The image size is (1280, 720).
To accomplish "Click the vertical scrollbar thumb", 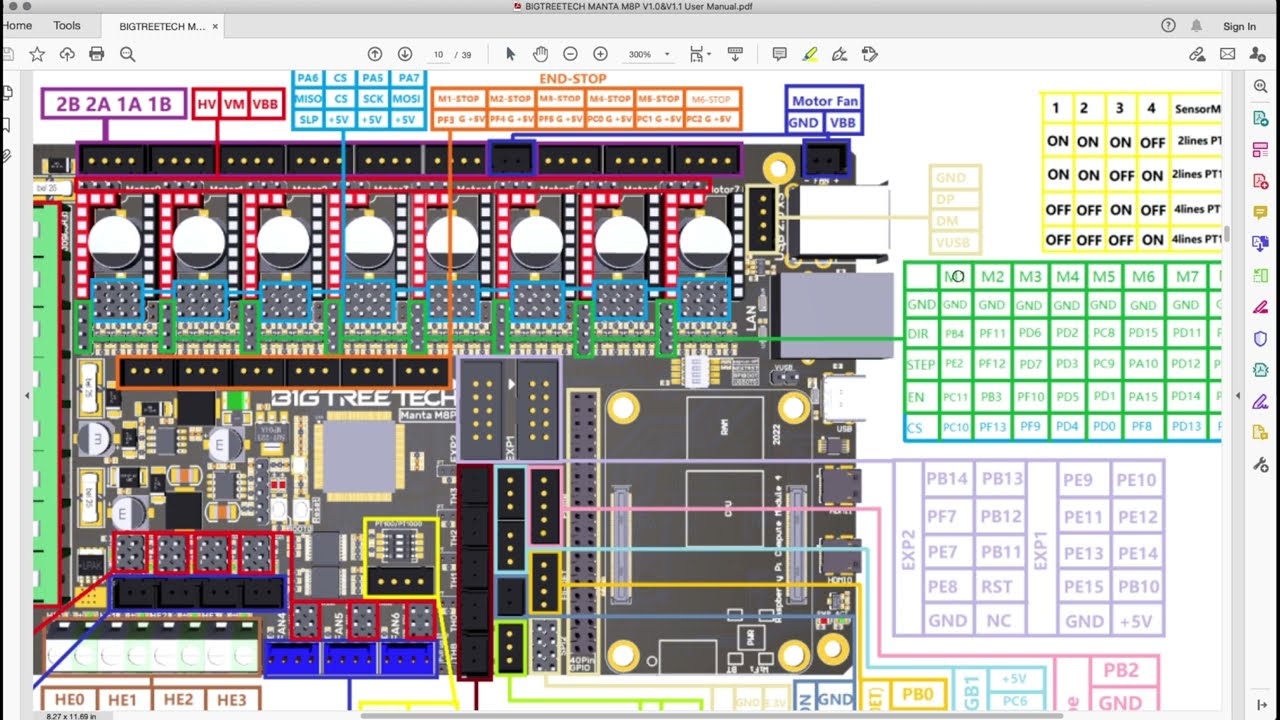I will [x=1226, y=236].
